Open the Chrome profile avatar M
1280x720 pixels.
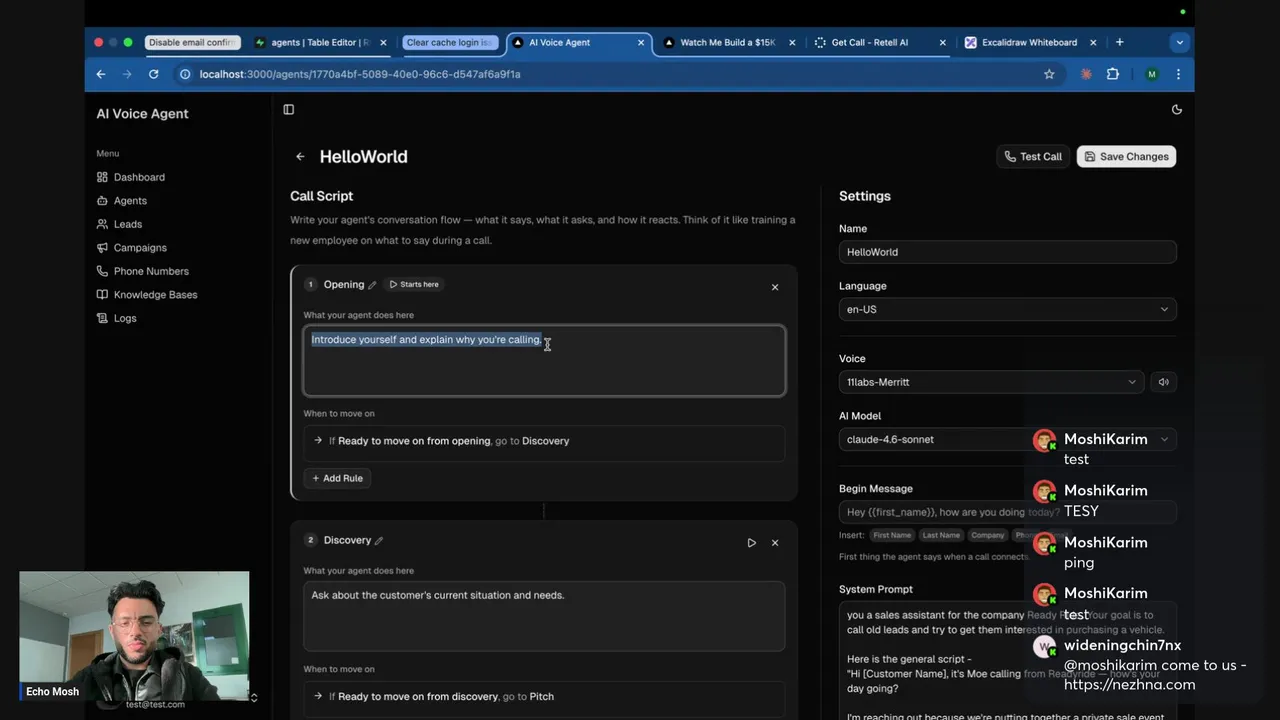1152,74
